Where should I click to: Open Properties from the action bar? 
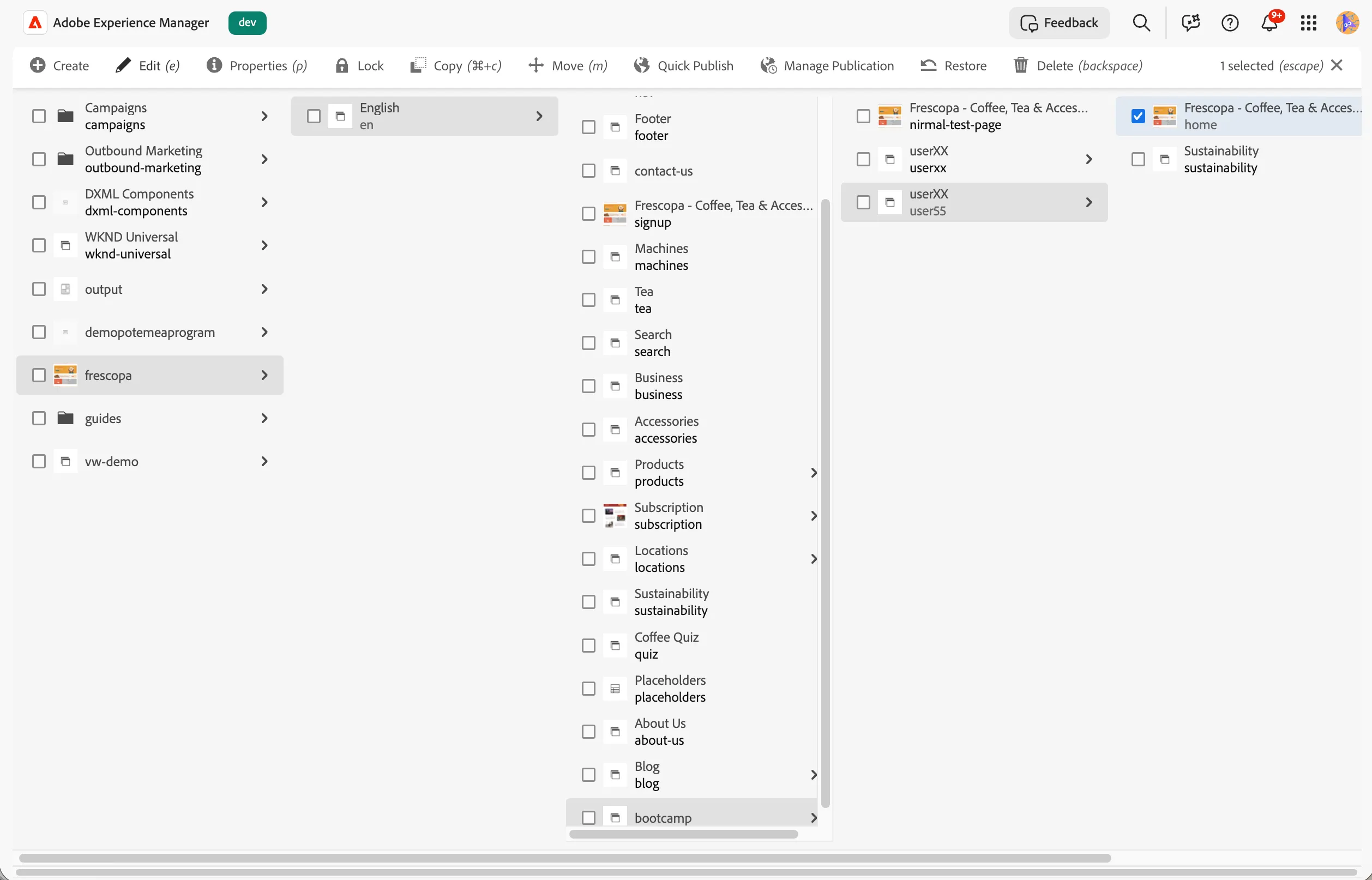pyautogui.click(x=257, y=66)
